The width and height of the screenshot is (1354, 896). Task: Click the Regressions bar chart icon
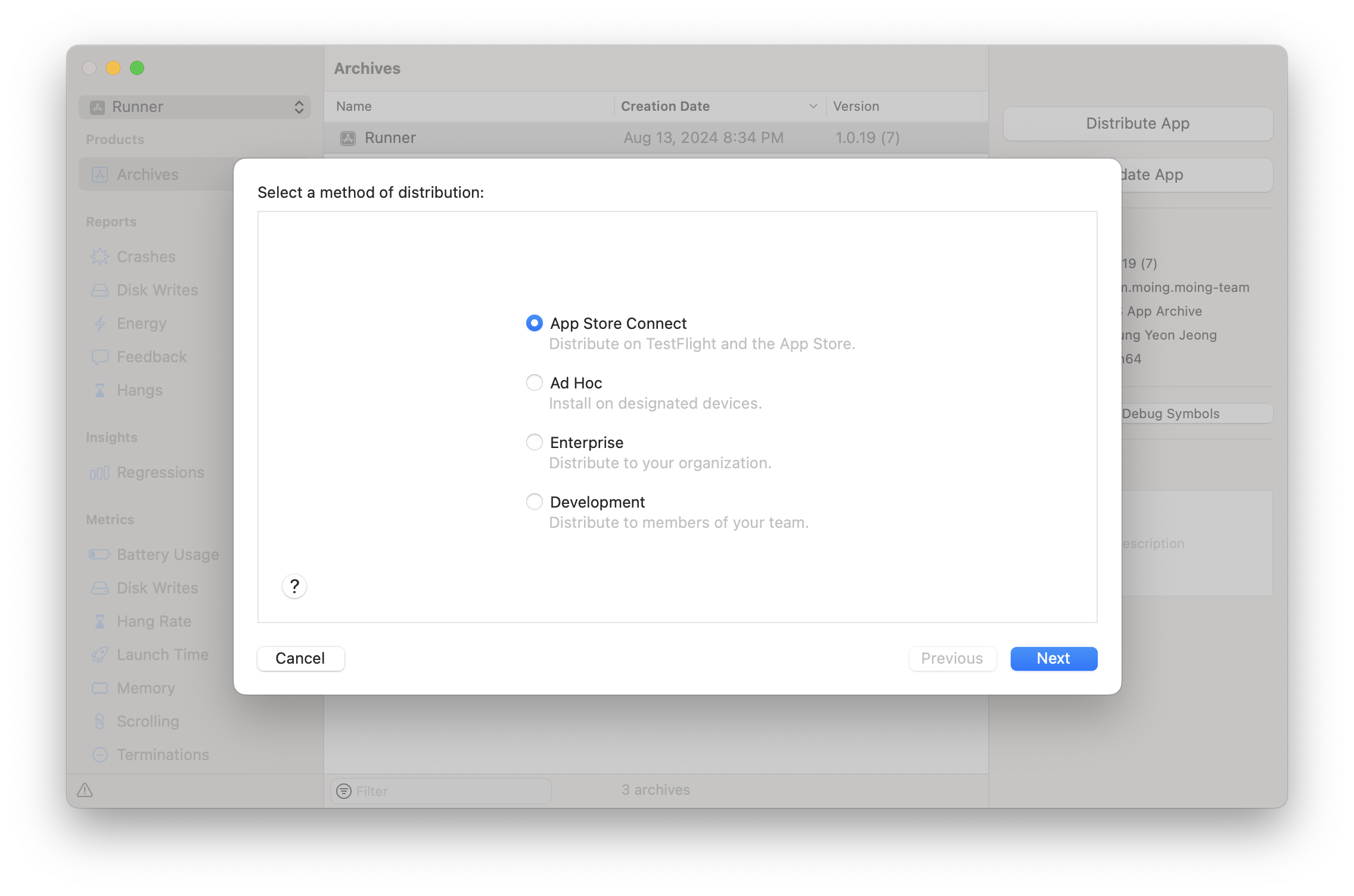point(100,473)
